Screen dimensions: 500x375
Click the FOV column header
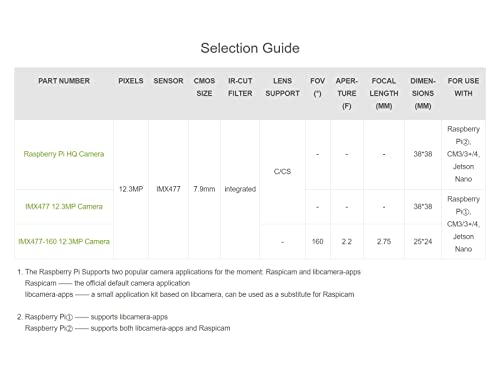point(317,87)
